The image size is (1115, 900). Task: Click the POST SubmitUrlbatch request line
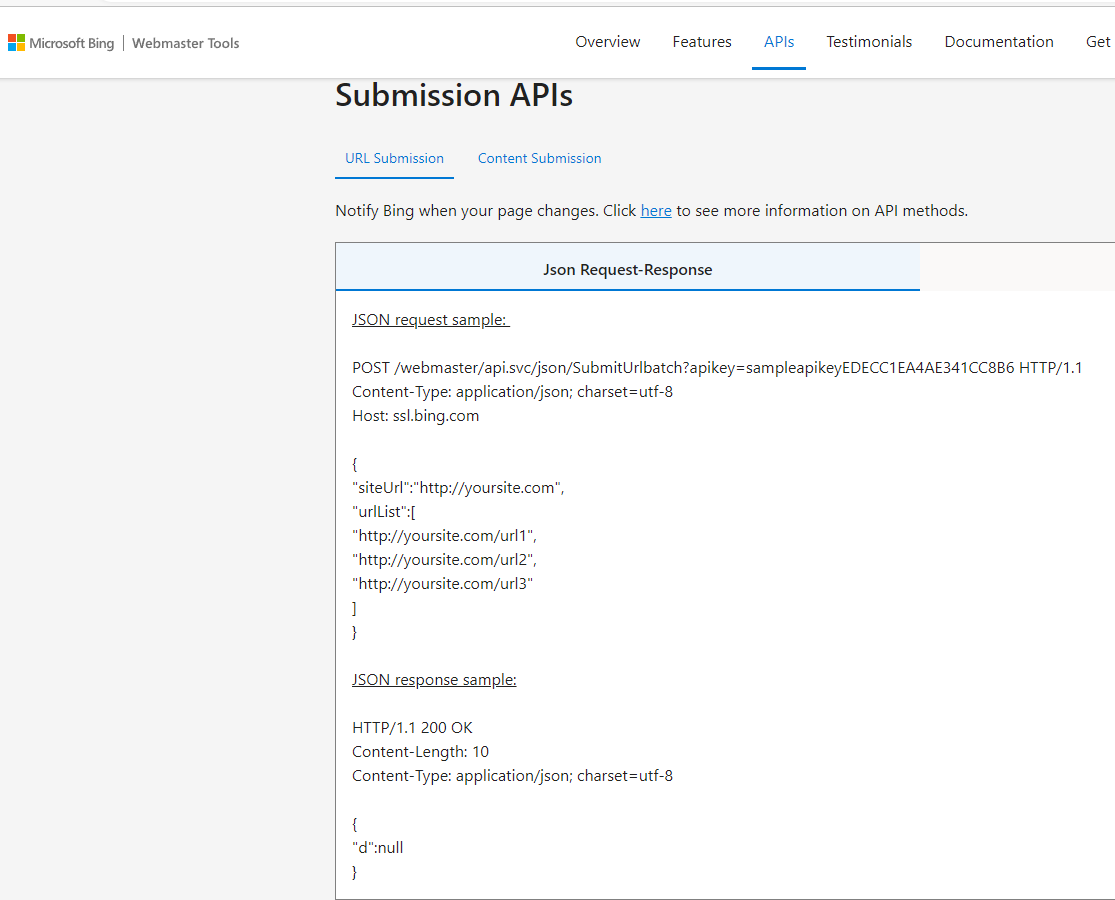pyautogui.click(x=717, y=368)
